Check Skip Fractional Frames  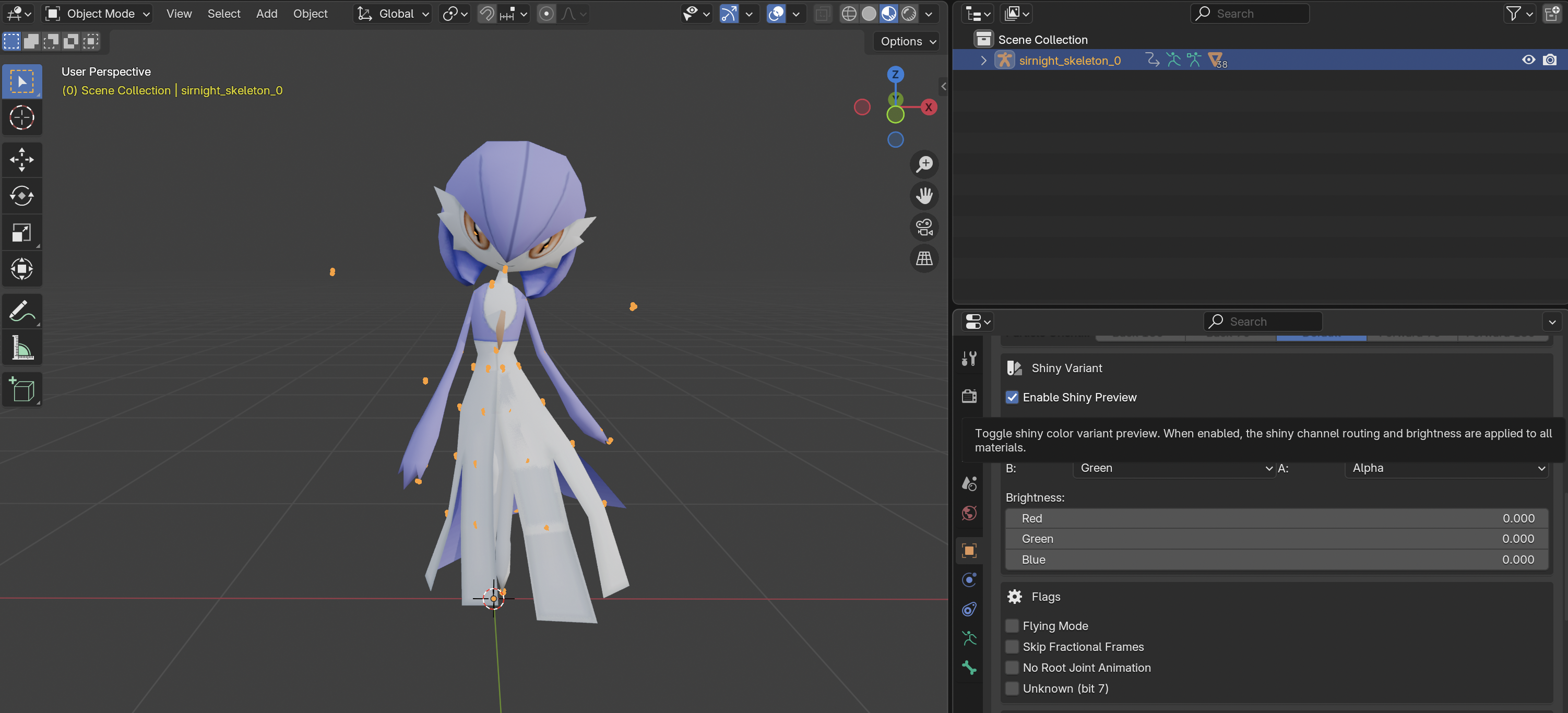[1012, 647]
